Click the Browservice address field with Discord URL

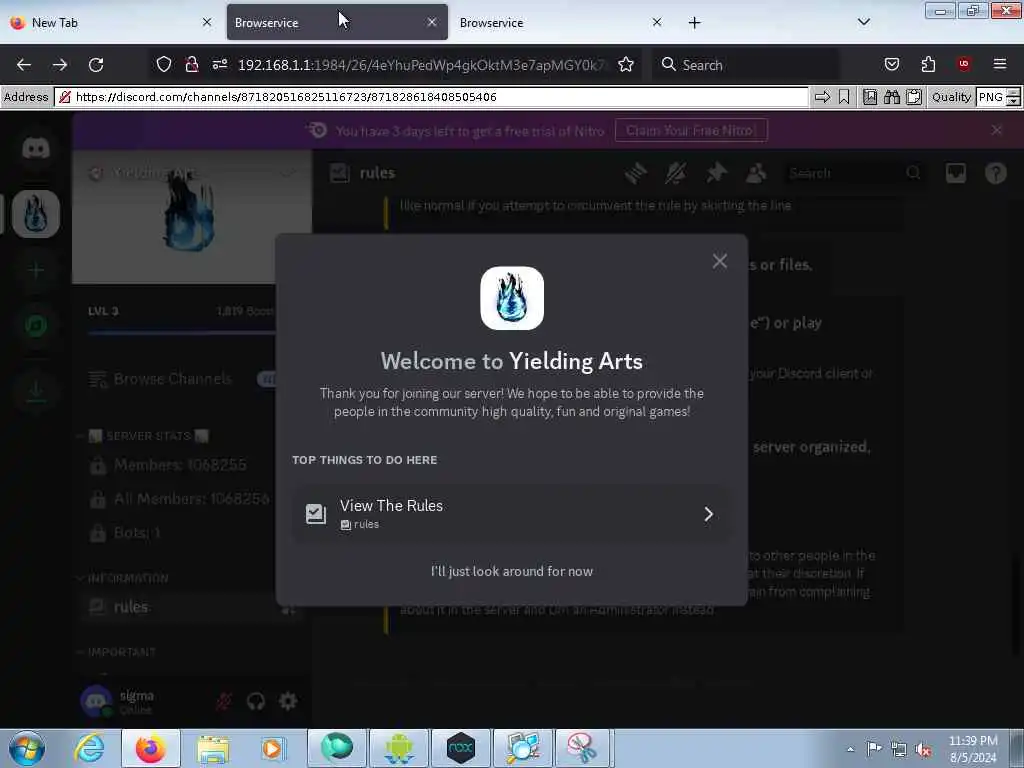pyautogui.click(x=431, y=97)
